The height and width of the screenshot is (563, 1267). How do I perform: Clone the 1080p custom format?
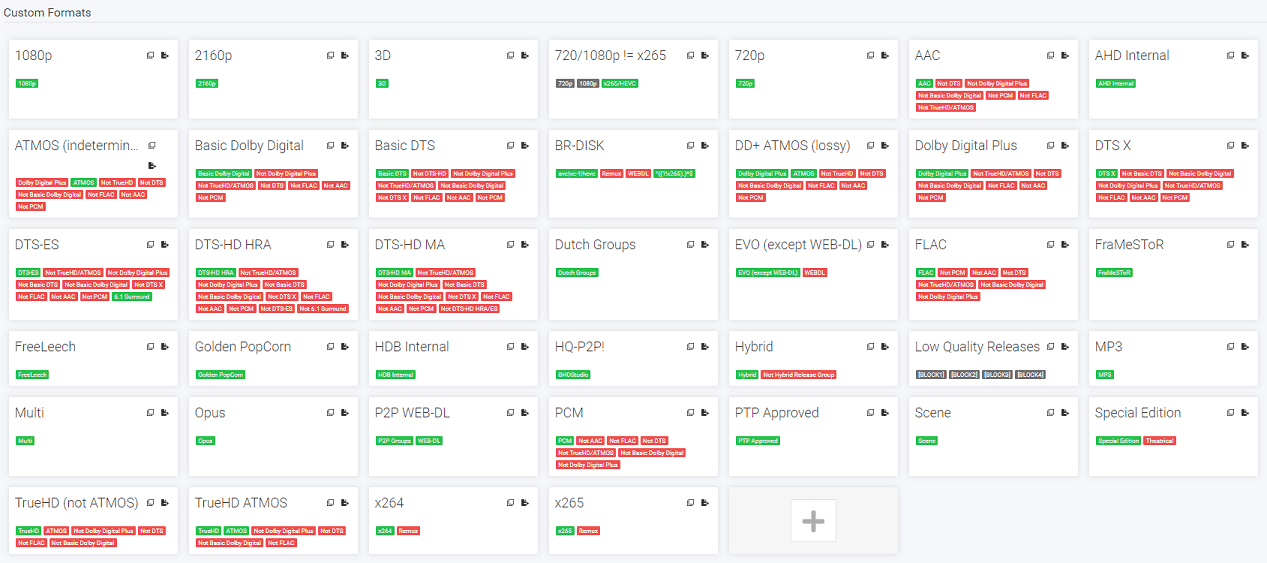tap(150, 56)
